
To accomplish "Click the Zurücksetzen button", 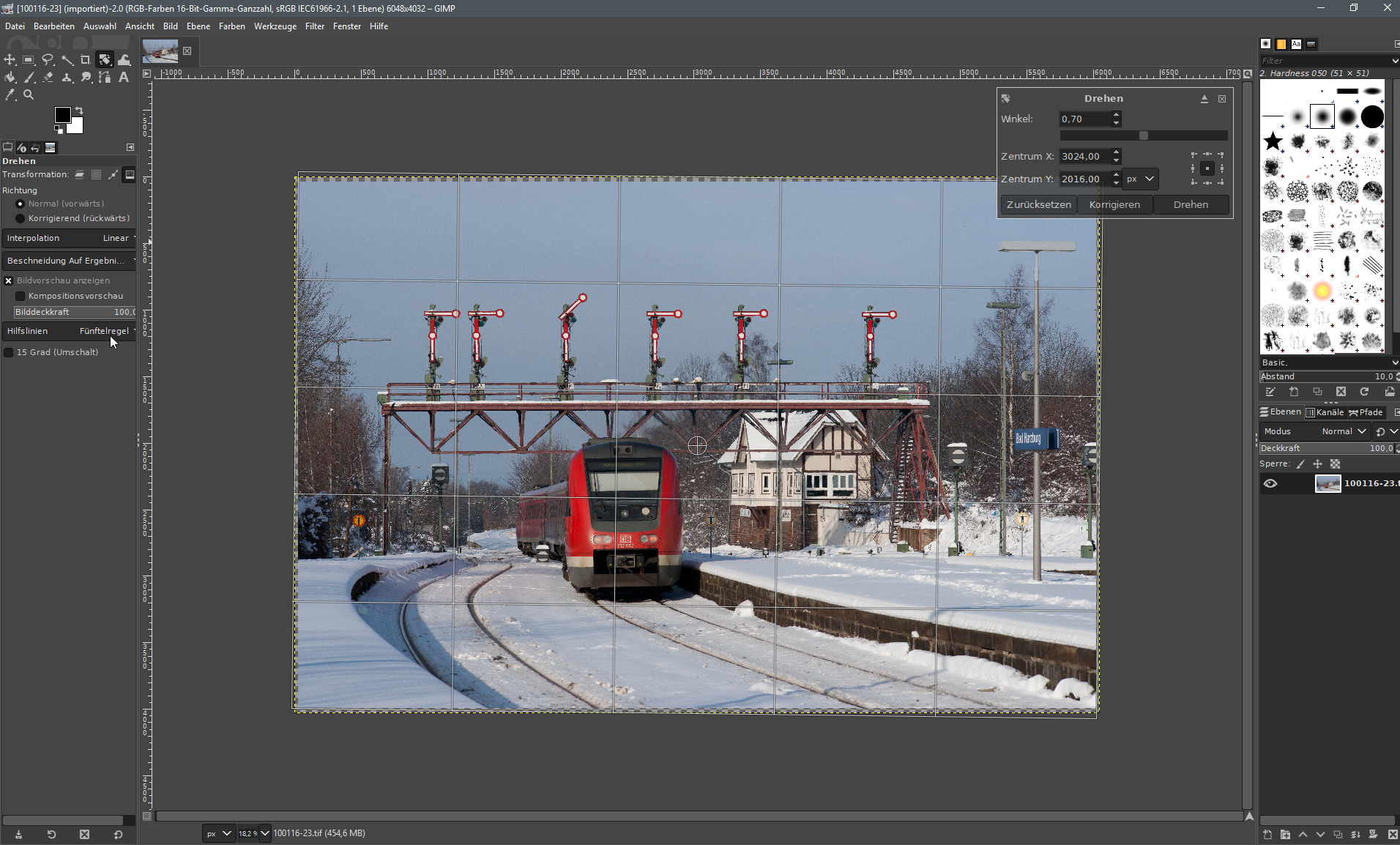I will pyautogui.click(x=1038, y=205).
